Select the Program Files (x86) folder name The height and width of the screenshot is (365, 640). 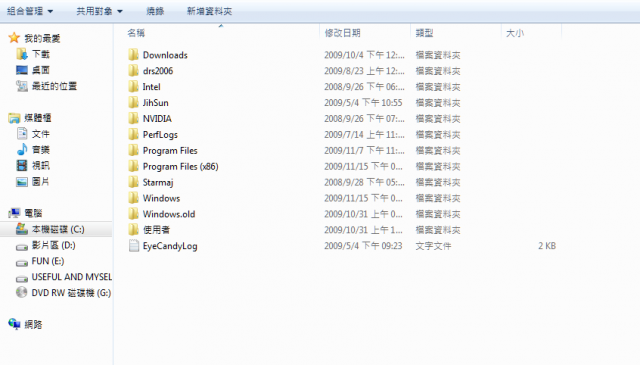[x=180, y=166]
